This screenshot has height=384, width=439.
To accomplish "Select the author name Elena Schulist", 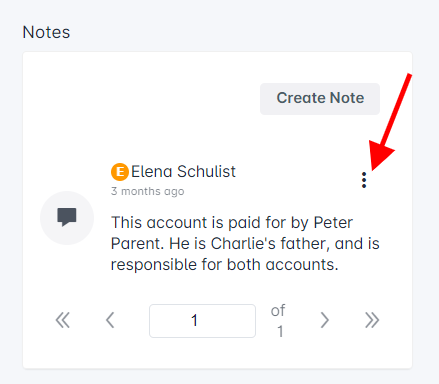I will tap(183, 172).
